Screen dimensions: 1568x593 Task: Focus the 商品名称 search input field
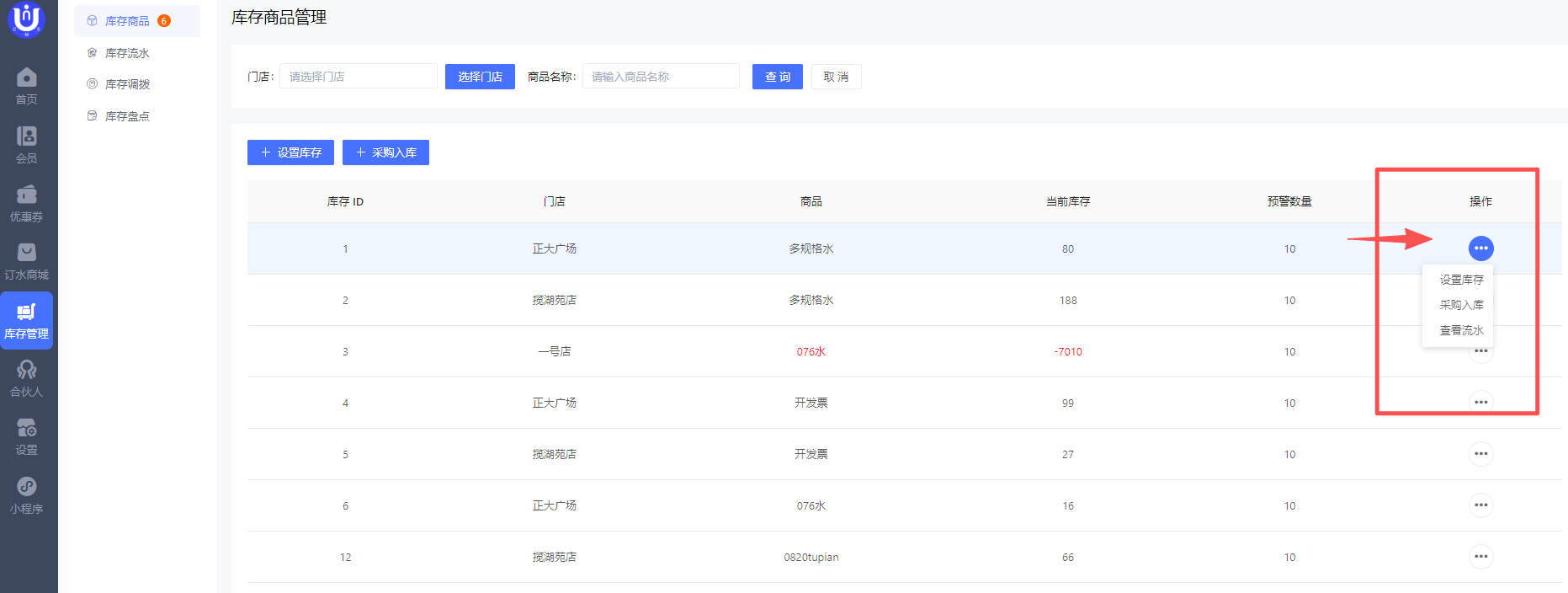[x=661, y=77]
